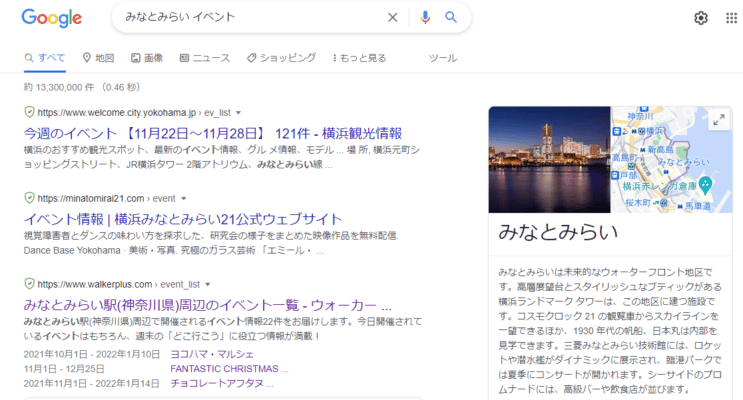The image size is (743, 400).
Task: Click the 約 13,300,000 件 result count
Action: [x=59, y=87]
